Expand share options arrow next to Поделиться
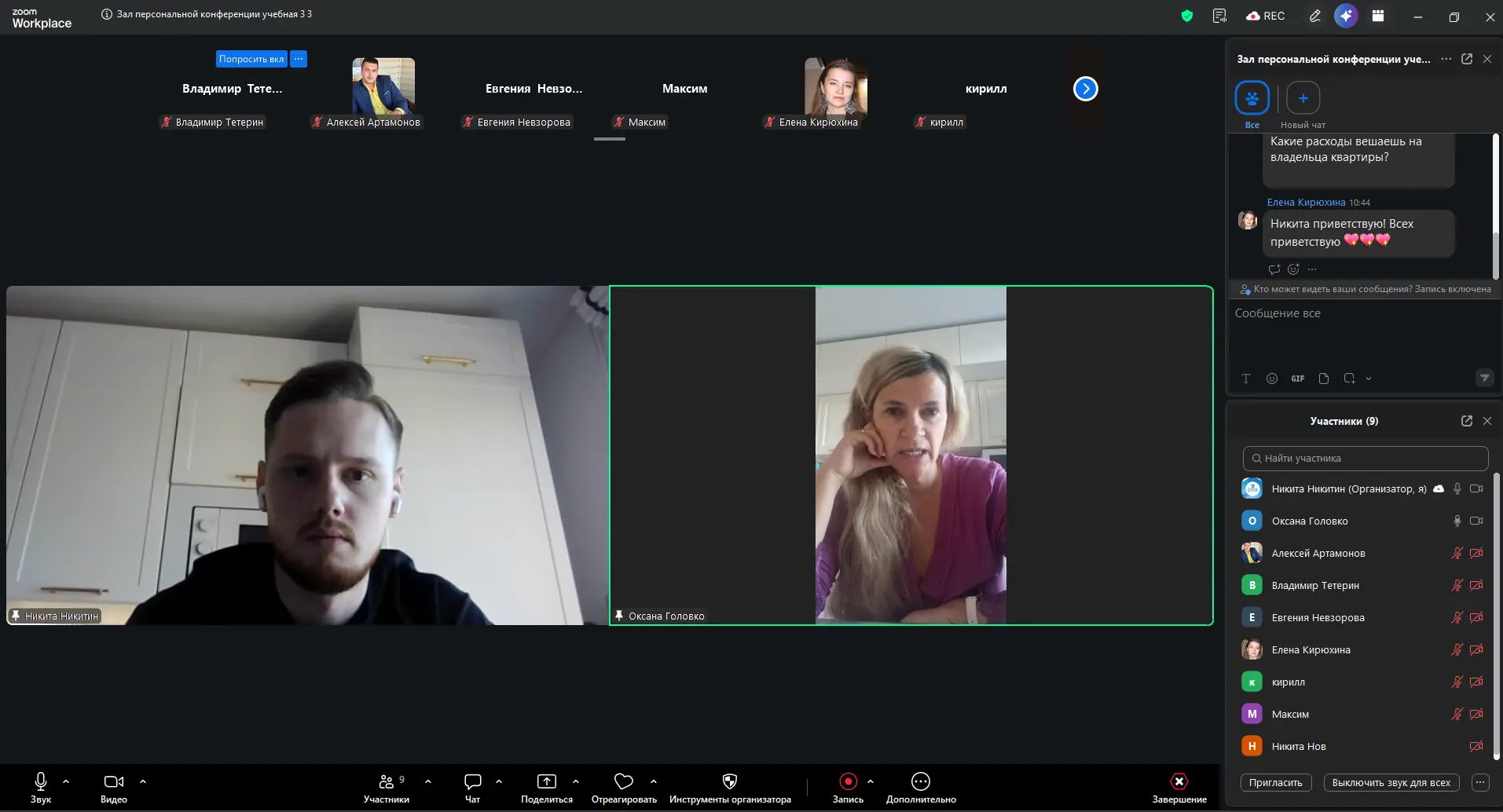 point(576,781)
